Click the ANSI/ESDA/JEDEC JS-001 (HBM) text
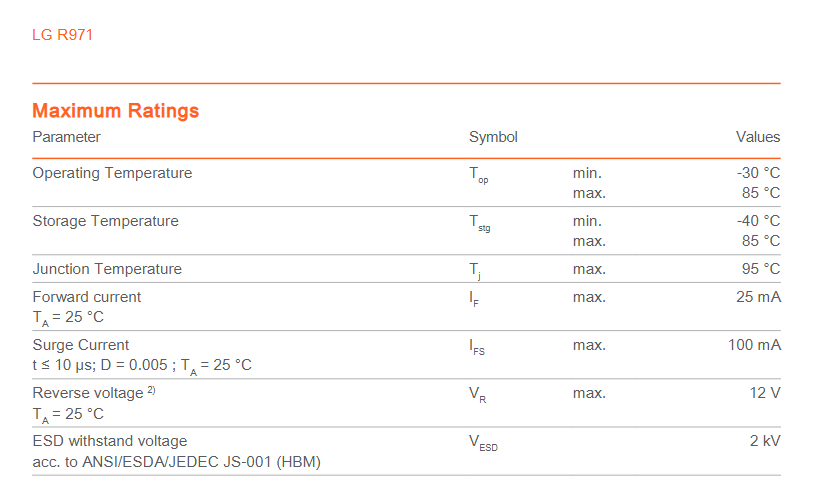Viewport: 817px width, 500px height. tap(201, 462)
